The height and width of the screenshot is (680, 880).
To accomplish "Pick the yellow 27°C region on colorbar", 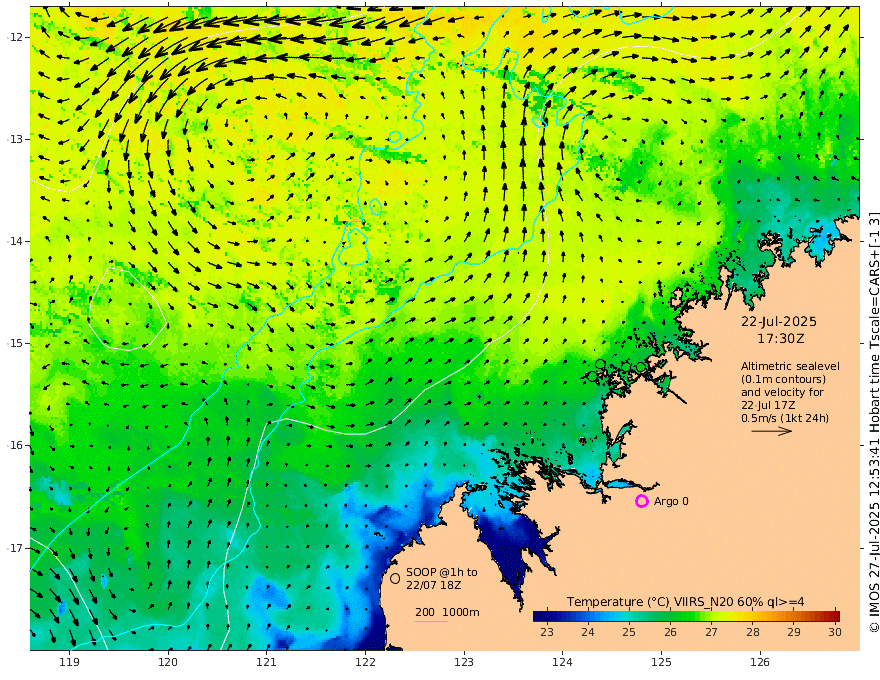I will pyautogui.click(x=711, y=616).
